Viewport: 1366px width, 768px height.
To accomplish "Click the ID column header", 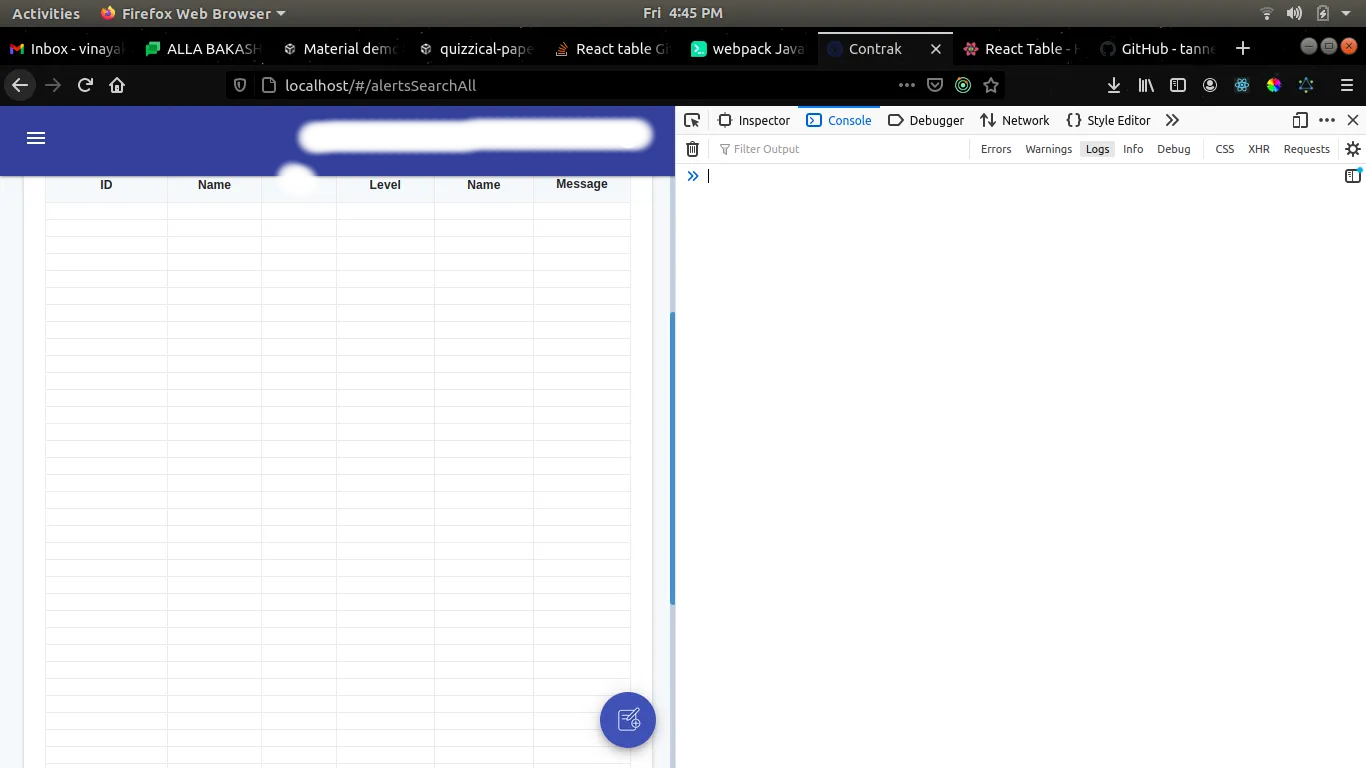I will pos(106,185).
